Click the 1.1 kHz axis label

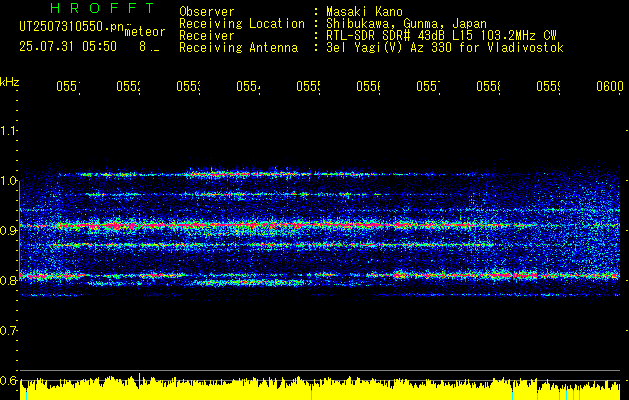pyautogui.click(x=9, y=130)
